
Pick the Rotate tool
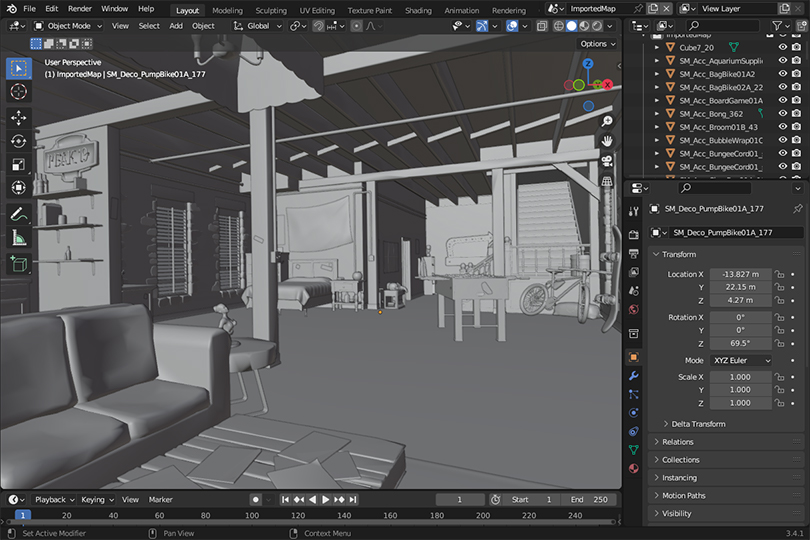click(x=19, y=141)
